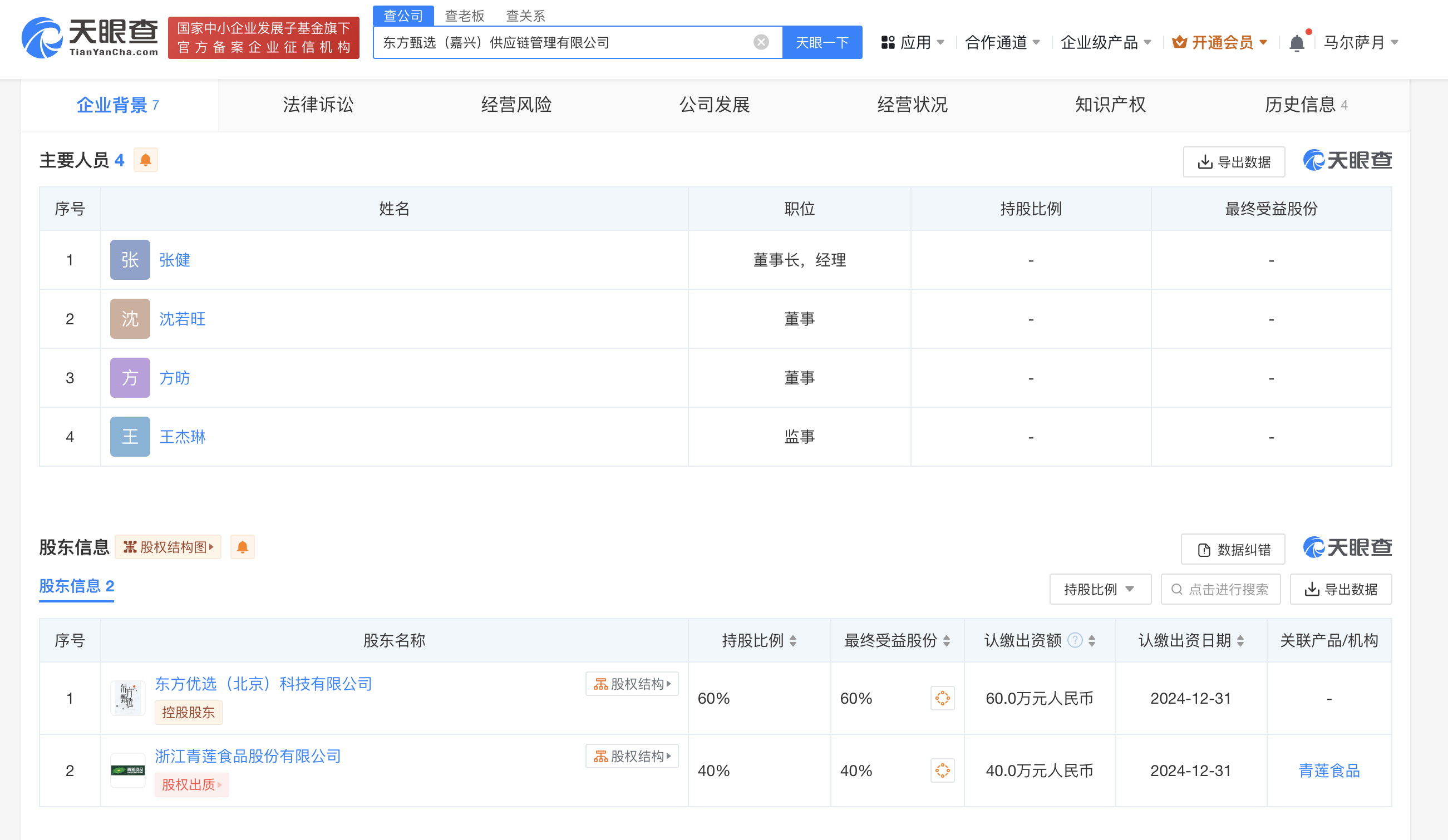Image resolution: width=1448 pixels, height=840 pixels.
Task: Click the 天眼一下 search button
Action: (x=822, y=42)
